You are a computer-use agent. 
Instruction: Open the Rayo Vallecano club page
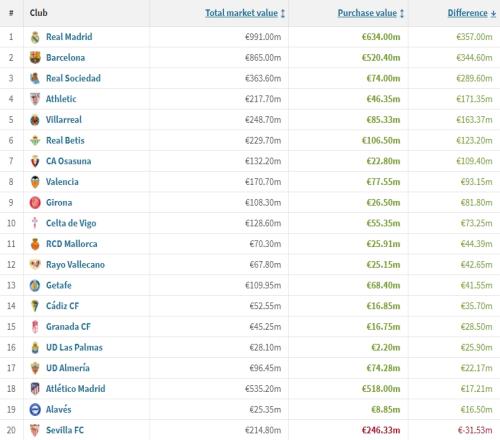[75, 265]
